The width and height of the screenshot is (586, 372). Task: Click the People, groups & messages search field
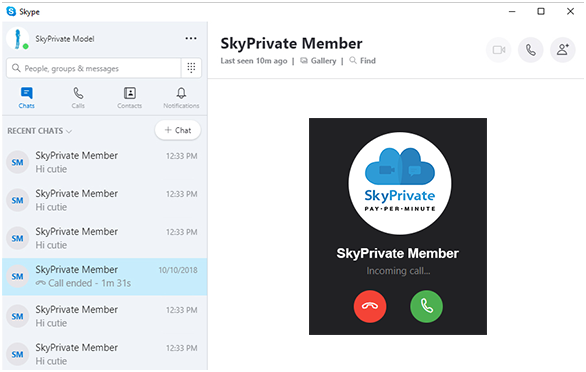pyautogui.click(x=94, y=68)
